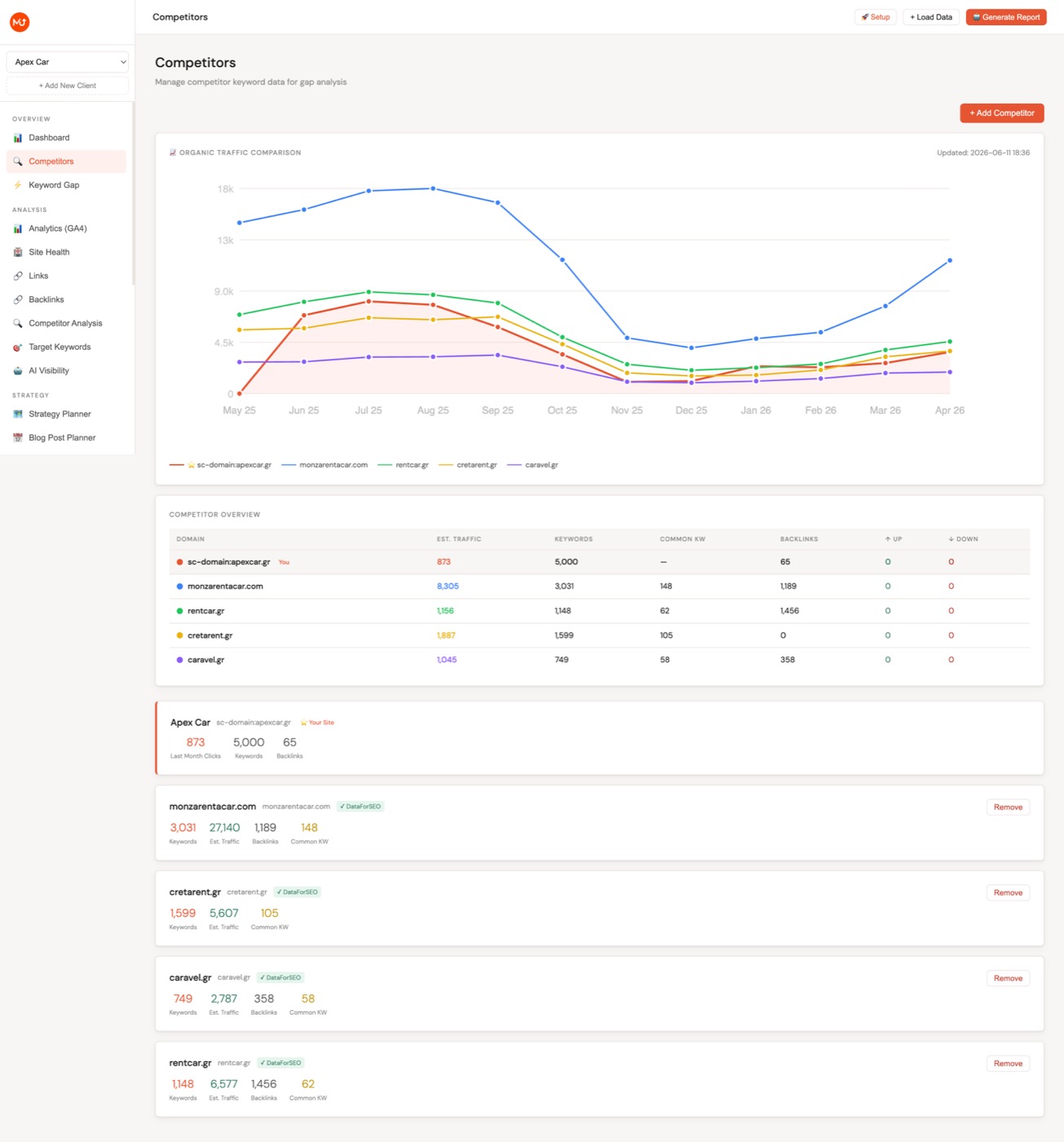Open Site Health from sidebar
Image resolution: width=1064 pixels, height=1142 pixels.
point(66,252)
